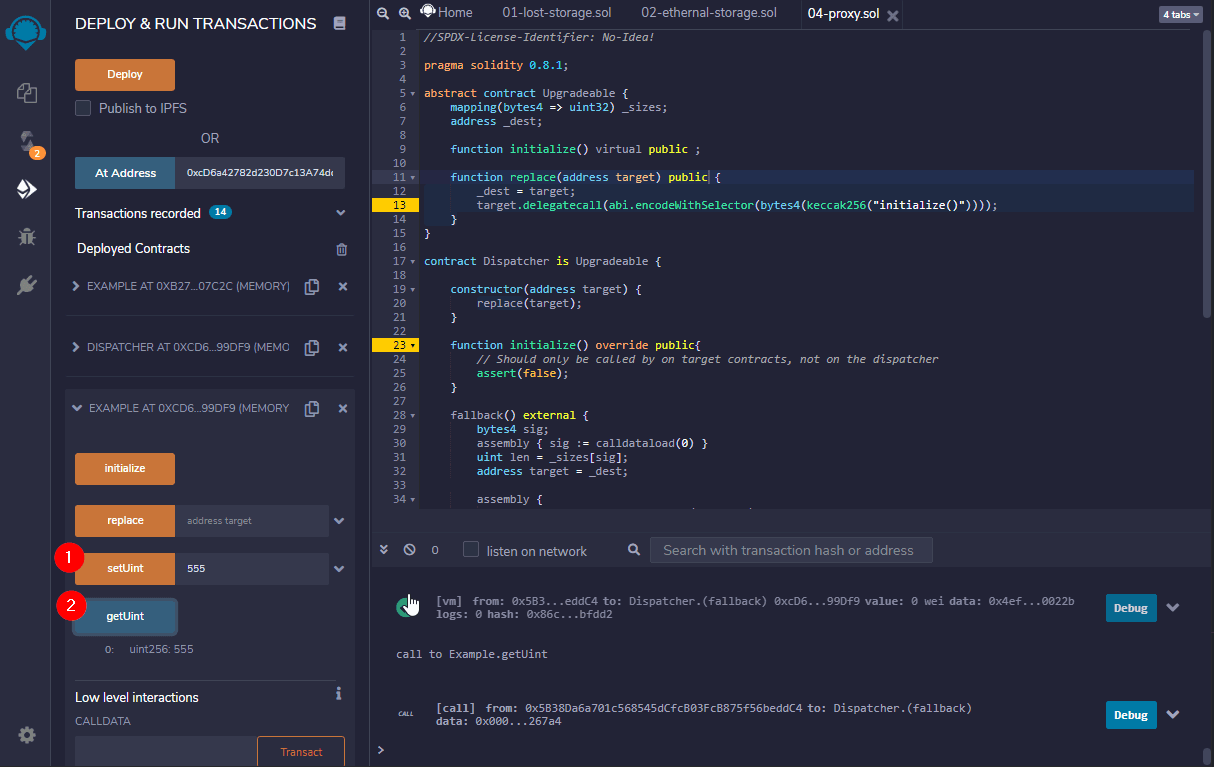
Task: Expand DISPATCHER AT 0XCD6...99DF9 contract instance
Action: [x=76, y=347]
